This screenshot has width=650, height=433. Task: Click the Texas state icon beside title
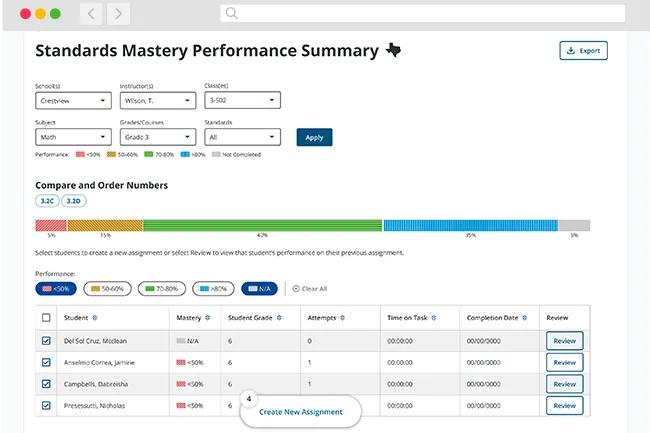click(393, 51)
